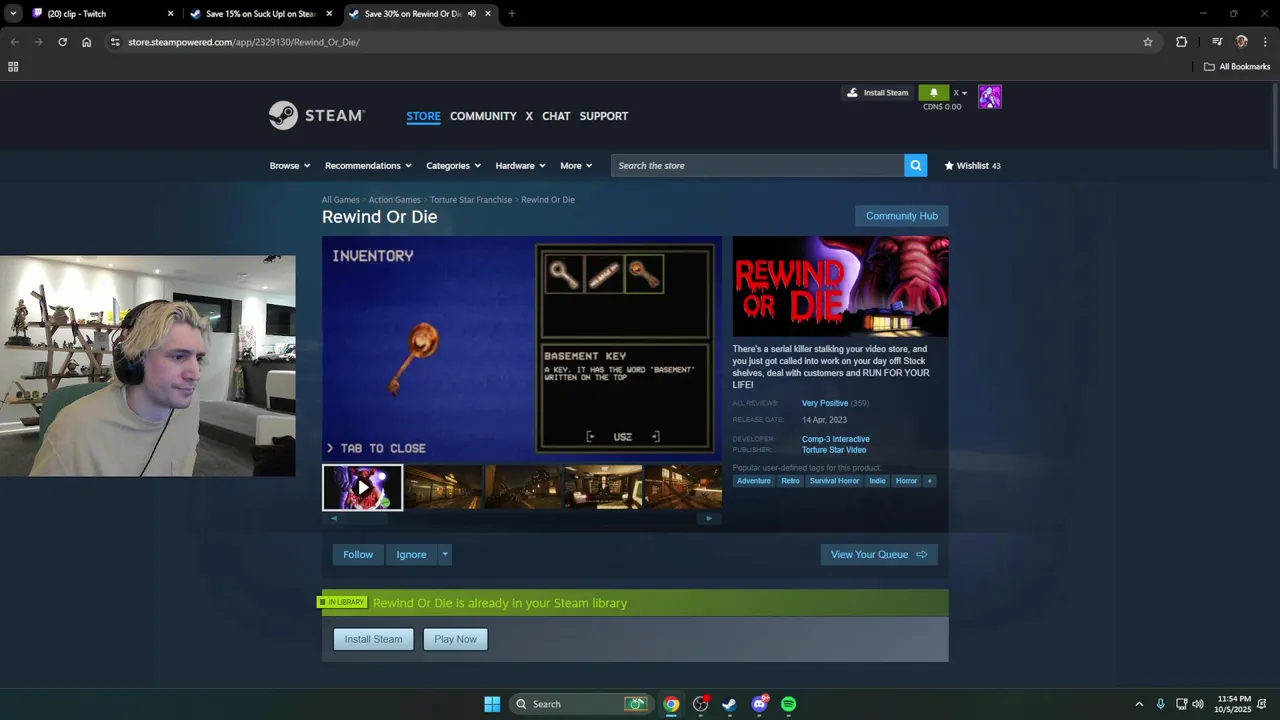Mute the Rewind Or Die tab audio
This screenshot has height=720, width=1280.
coord(471,14)
